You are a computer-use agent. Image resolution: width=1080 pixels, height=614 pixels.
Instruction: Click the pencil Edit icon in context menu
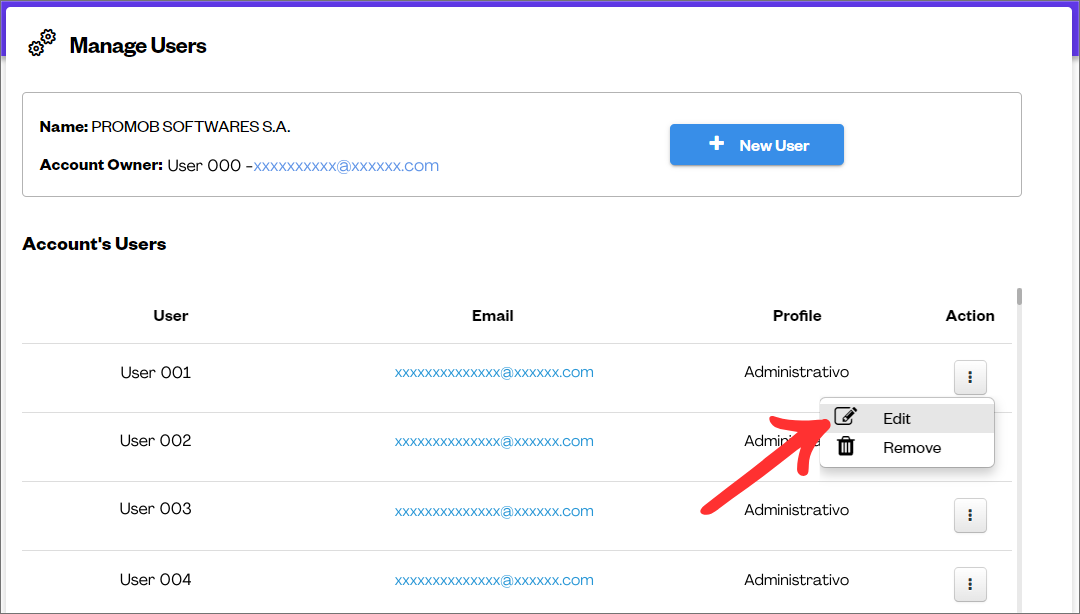click(845, 416)
